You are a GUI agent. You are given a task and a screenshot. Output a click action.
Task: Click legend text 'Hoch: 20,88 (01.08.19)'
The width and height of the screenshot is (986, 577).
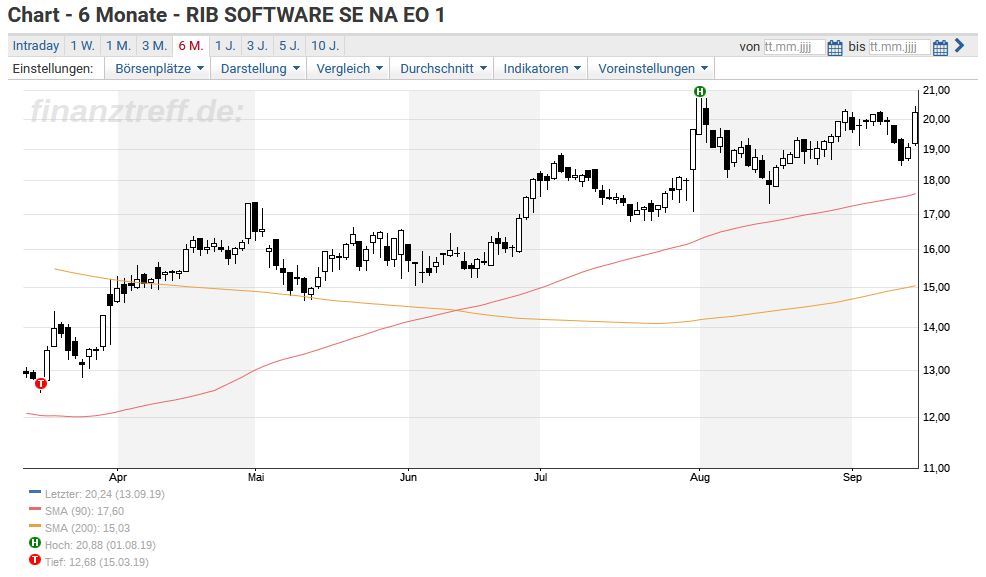pyautogui.click(x=100, y=545)
